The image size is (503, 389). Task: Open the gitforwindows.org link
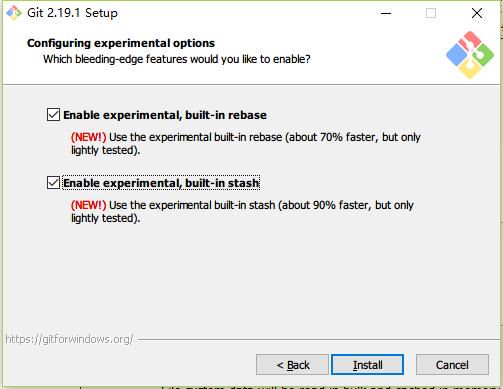tap(69, 339)
